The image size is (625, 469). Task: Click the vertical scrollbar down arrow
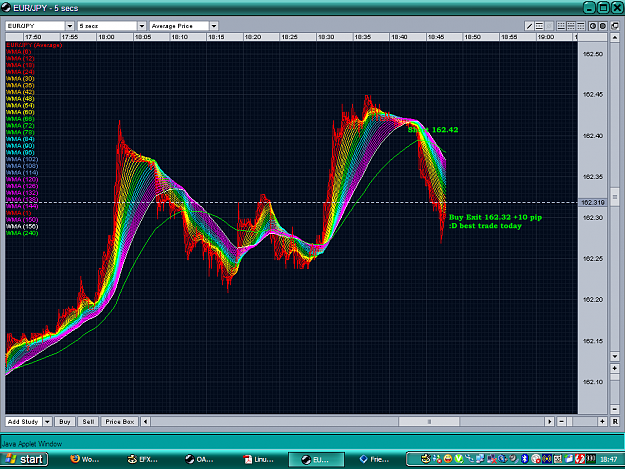pos(615,356)
